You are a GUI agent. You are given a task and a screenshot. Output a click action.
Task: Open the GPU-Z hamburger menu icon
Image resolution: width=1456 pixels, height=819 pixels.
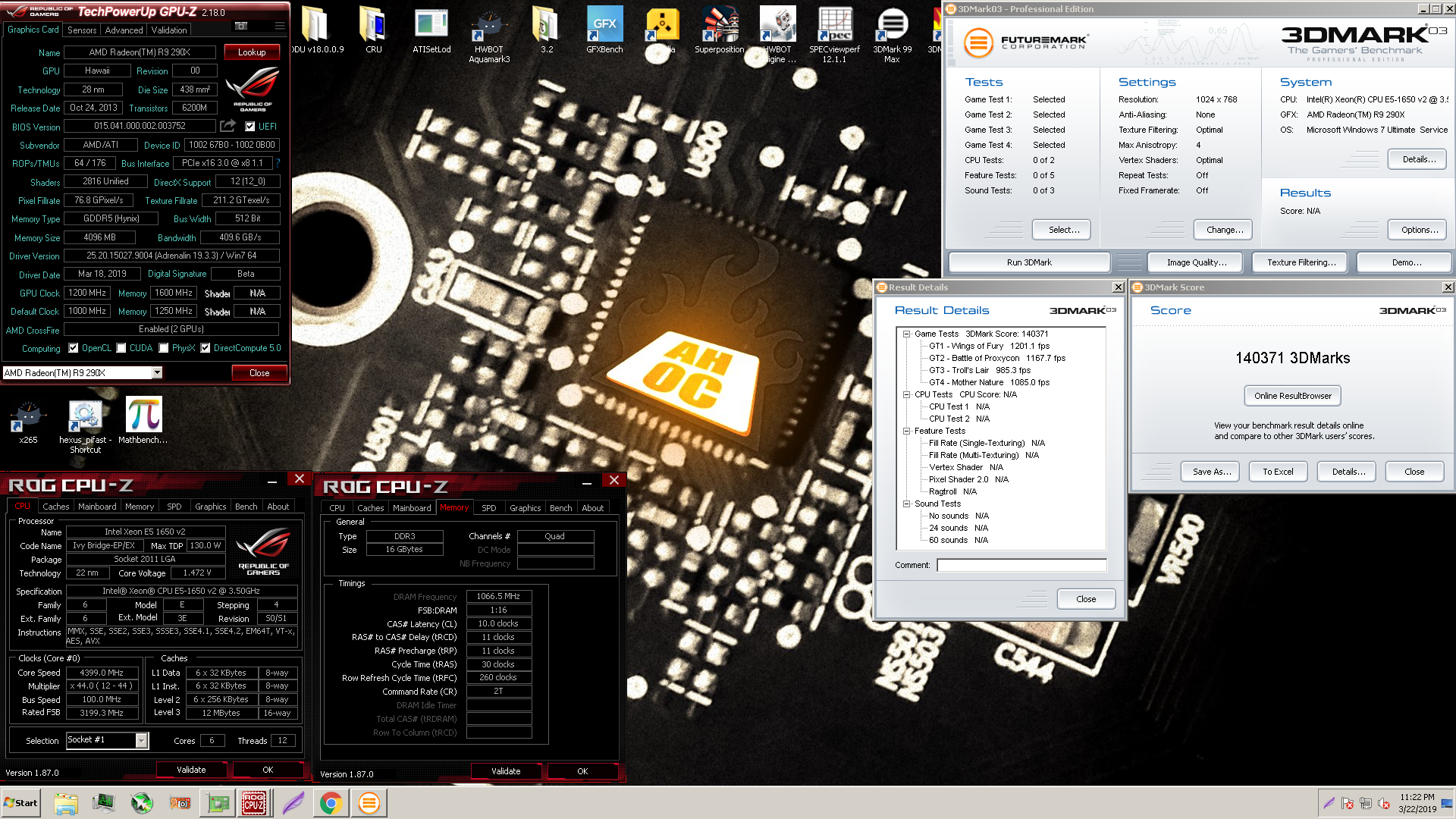280,26
